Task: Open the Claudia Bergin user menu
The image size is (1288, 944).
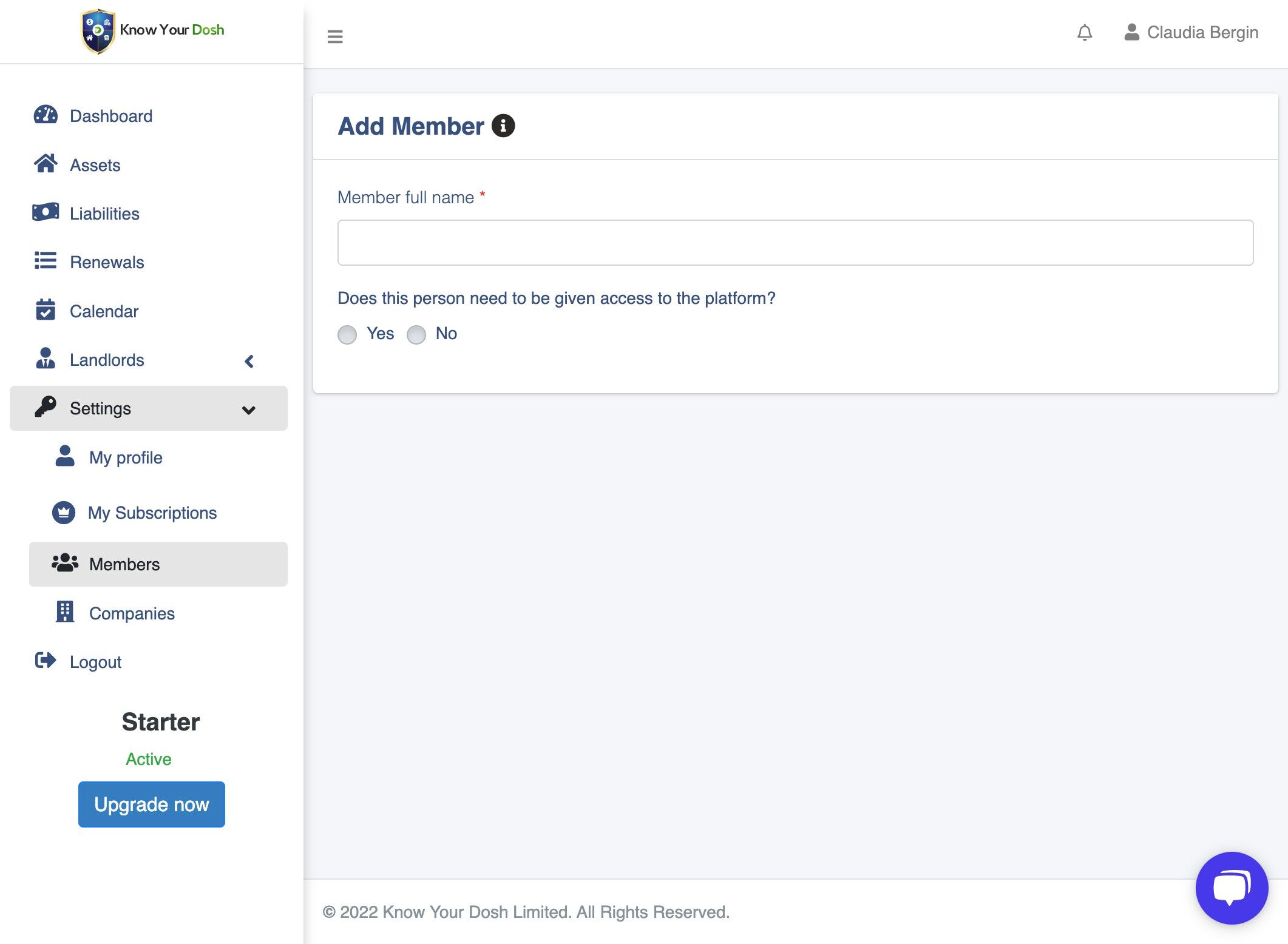Action: click(x=1191, y=33)
